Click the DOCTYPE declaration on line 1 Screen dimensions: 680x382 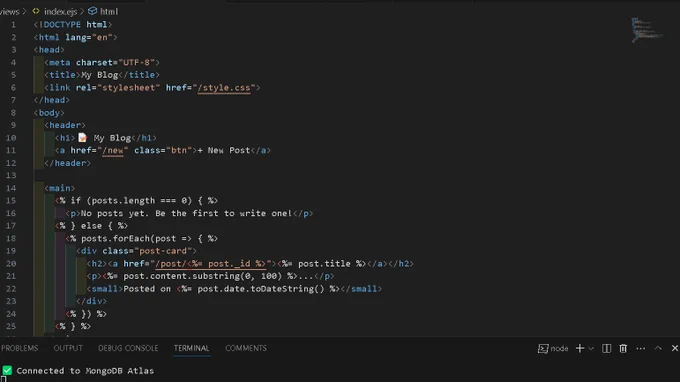point(72,25)
